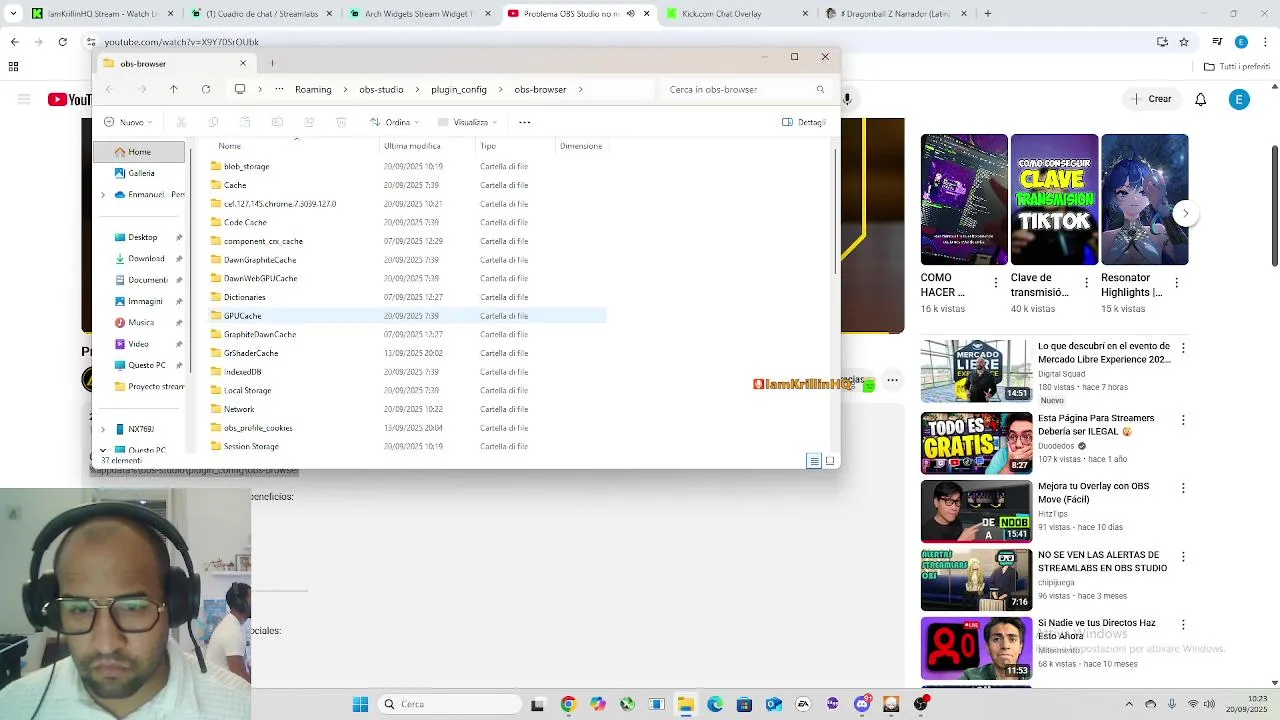Sort by Dimensione column header

(581, 146)
